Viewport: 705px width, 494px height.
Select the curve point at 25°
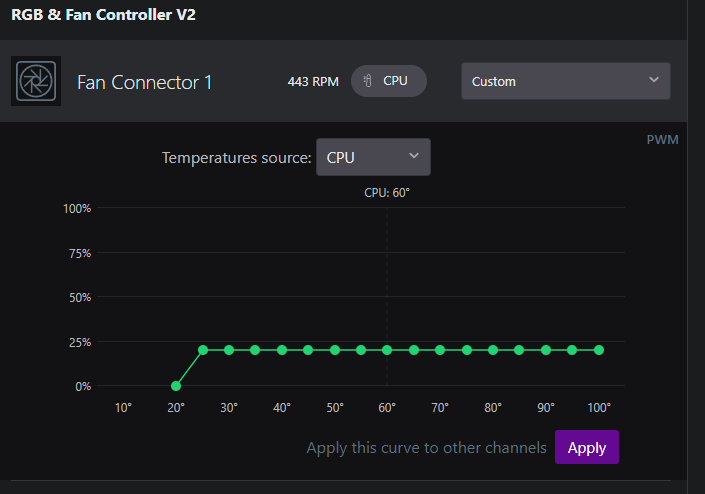click(x=203, y=350)
